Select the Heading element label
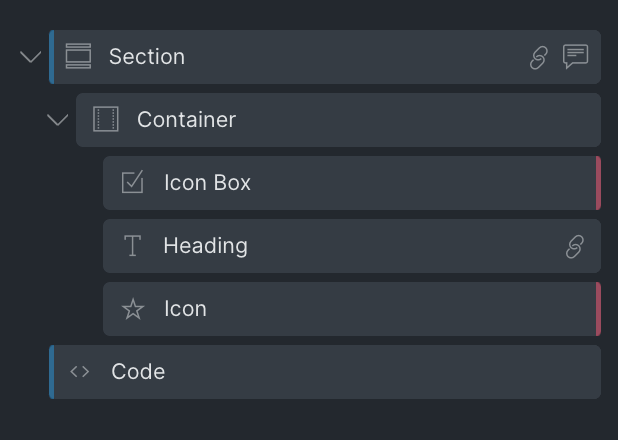 205,246
